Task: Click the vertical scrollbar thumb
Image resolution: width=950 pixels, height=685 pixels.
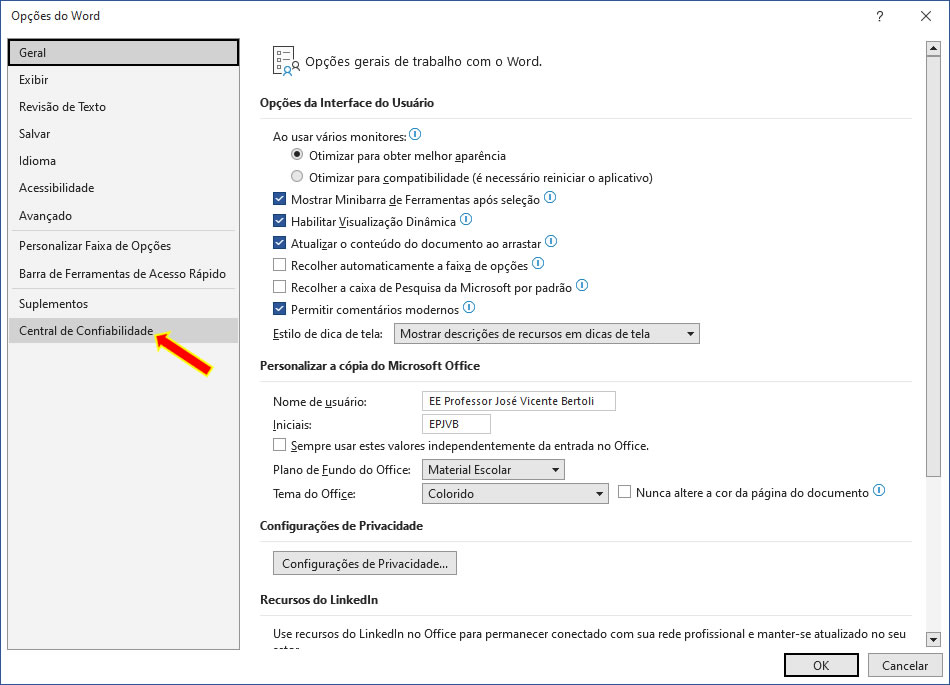Action: point(933,265)
